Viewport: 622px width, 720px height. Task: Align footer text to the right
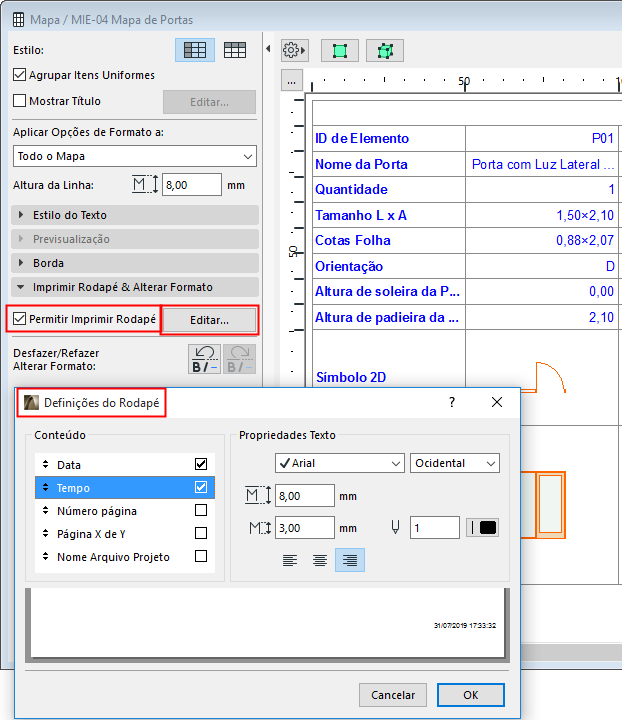pos(350,560)
